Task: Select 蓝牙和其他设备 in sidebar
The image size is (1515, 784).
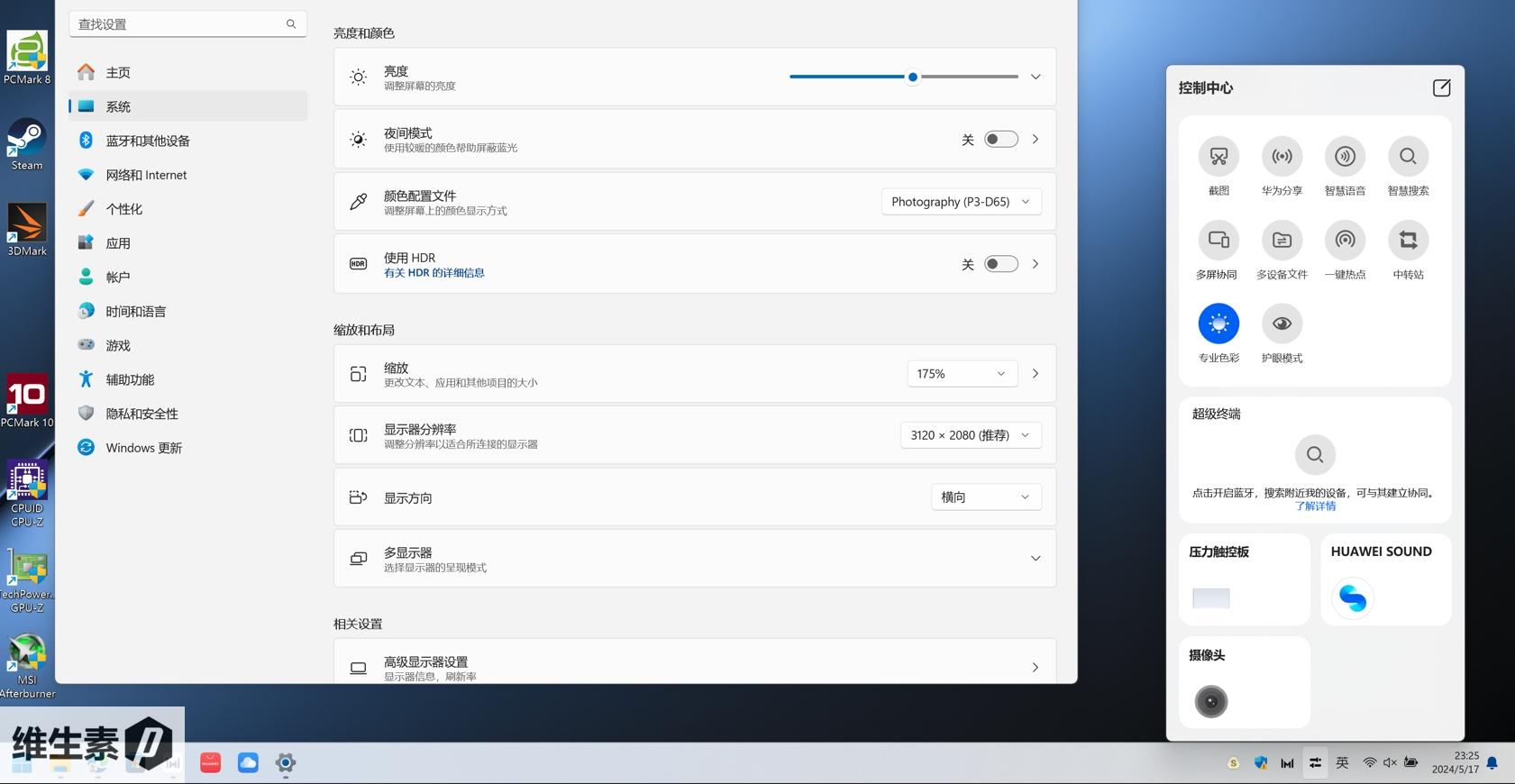Action: (148, 141)
